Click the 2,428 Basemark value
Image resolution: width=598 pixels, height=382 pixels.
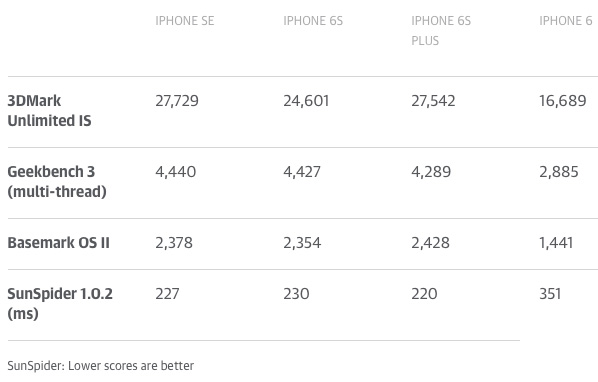click(431, 243)
